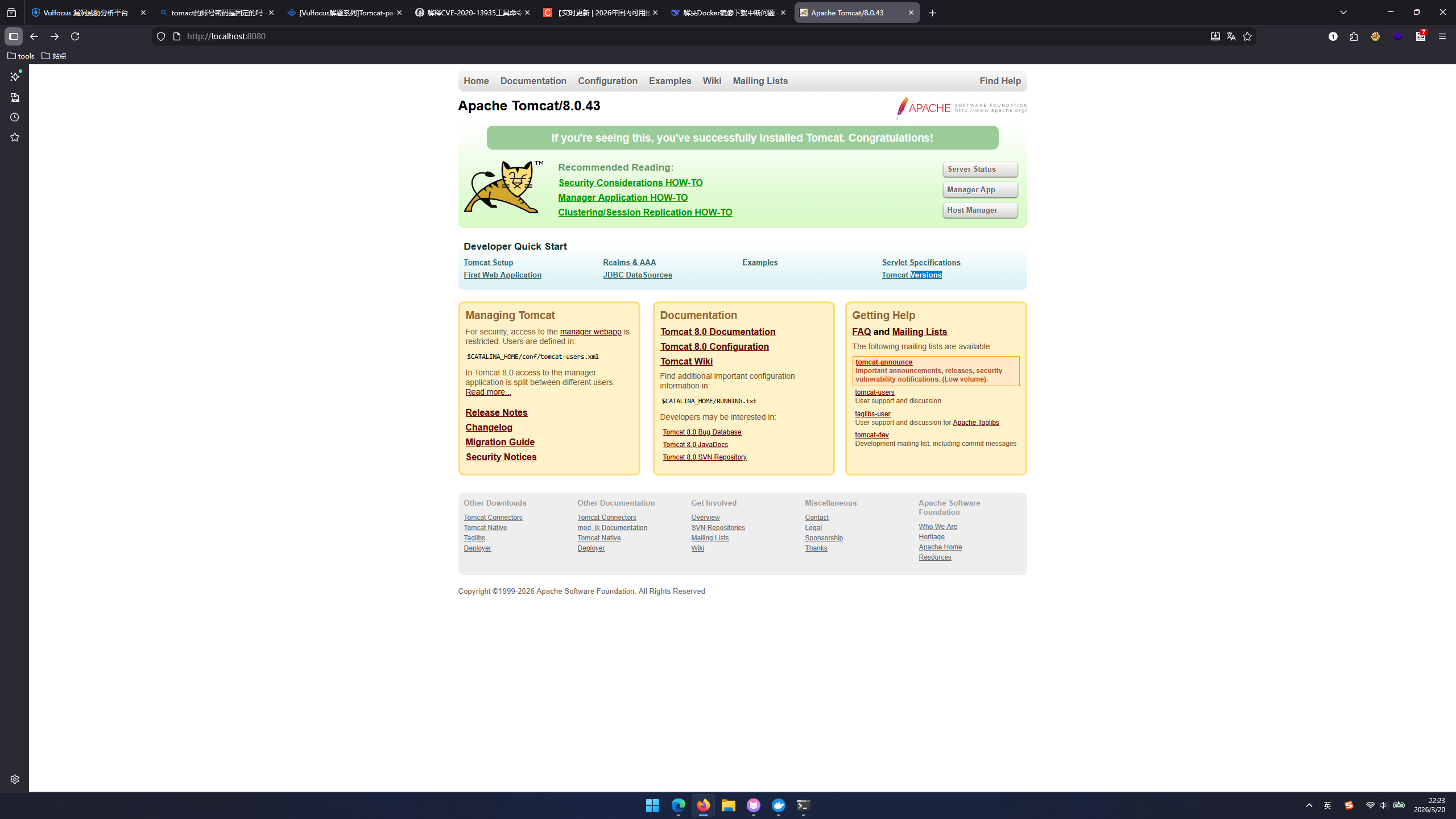Open sidebar settings gear icon
This screenshot has width=1456, height=819.
coord(15,779)
